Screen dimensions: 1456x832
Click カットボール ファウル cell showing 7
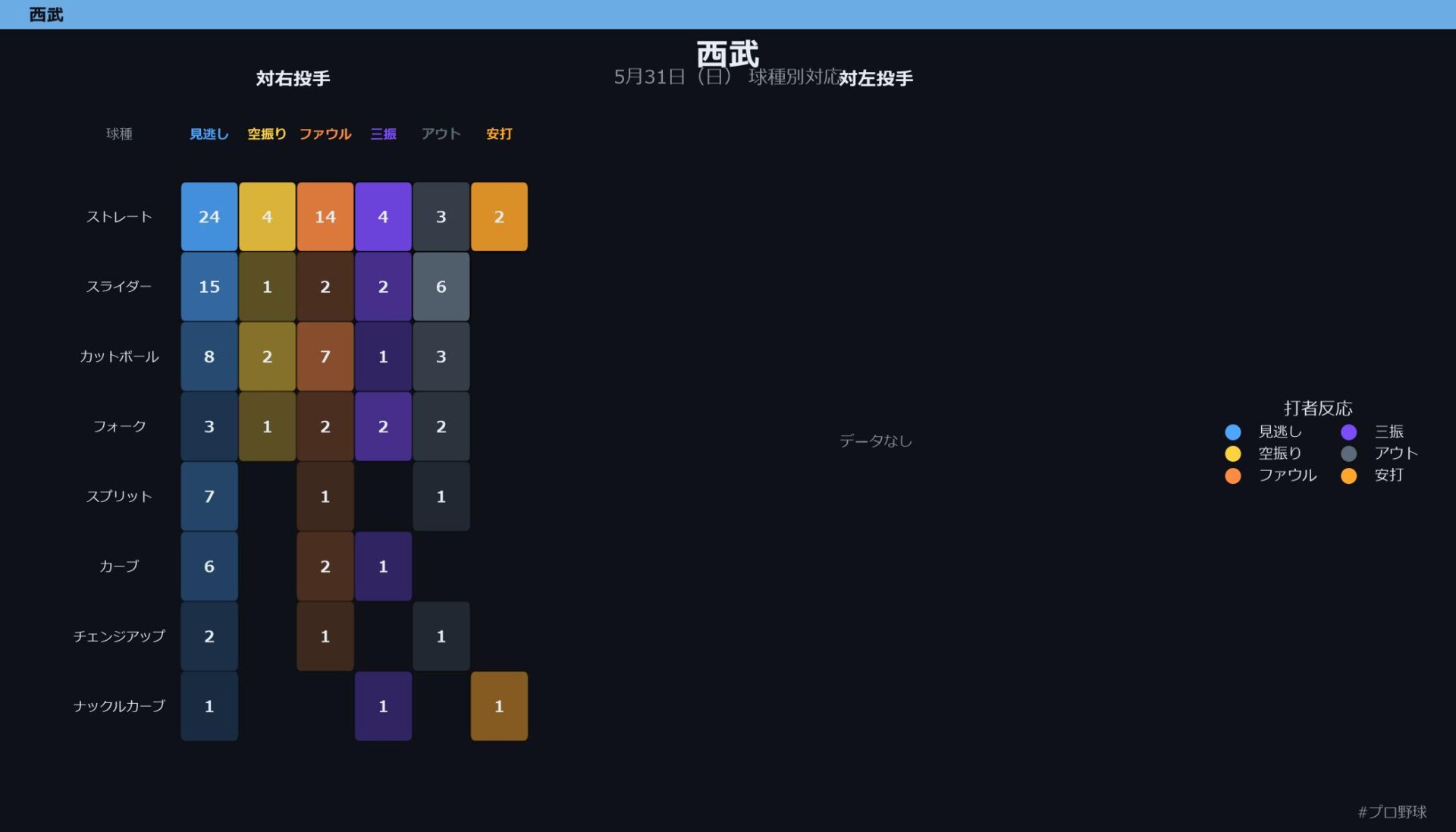tap(325, 356)
